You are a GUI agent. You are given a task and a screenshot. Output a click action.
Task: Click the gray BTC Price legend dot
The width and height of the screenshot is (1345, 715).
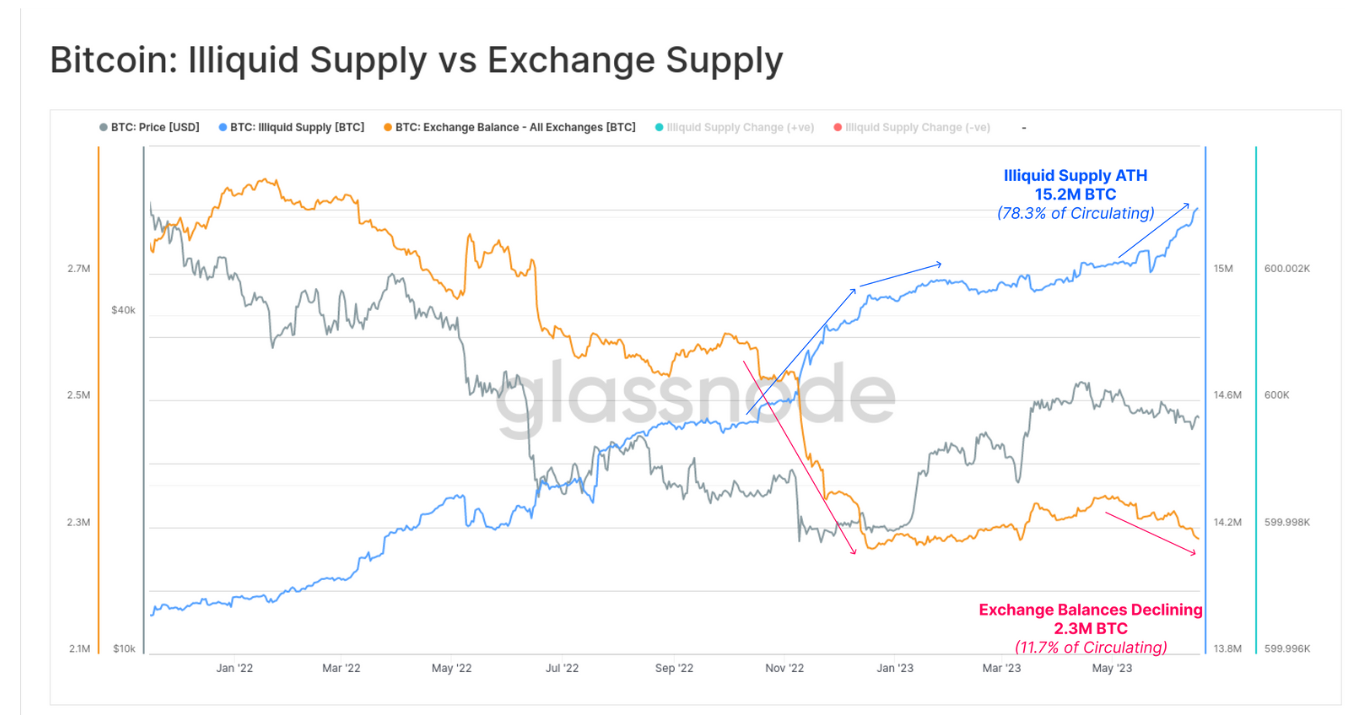pyautogui.click(x=103, y=128)
